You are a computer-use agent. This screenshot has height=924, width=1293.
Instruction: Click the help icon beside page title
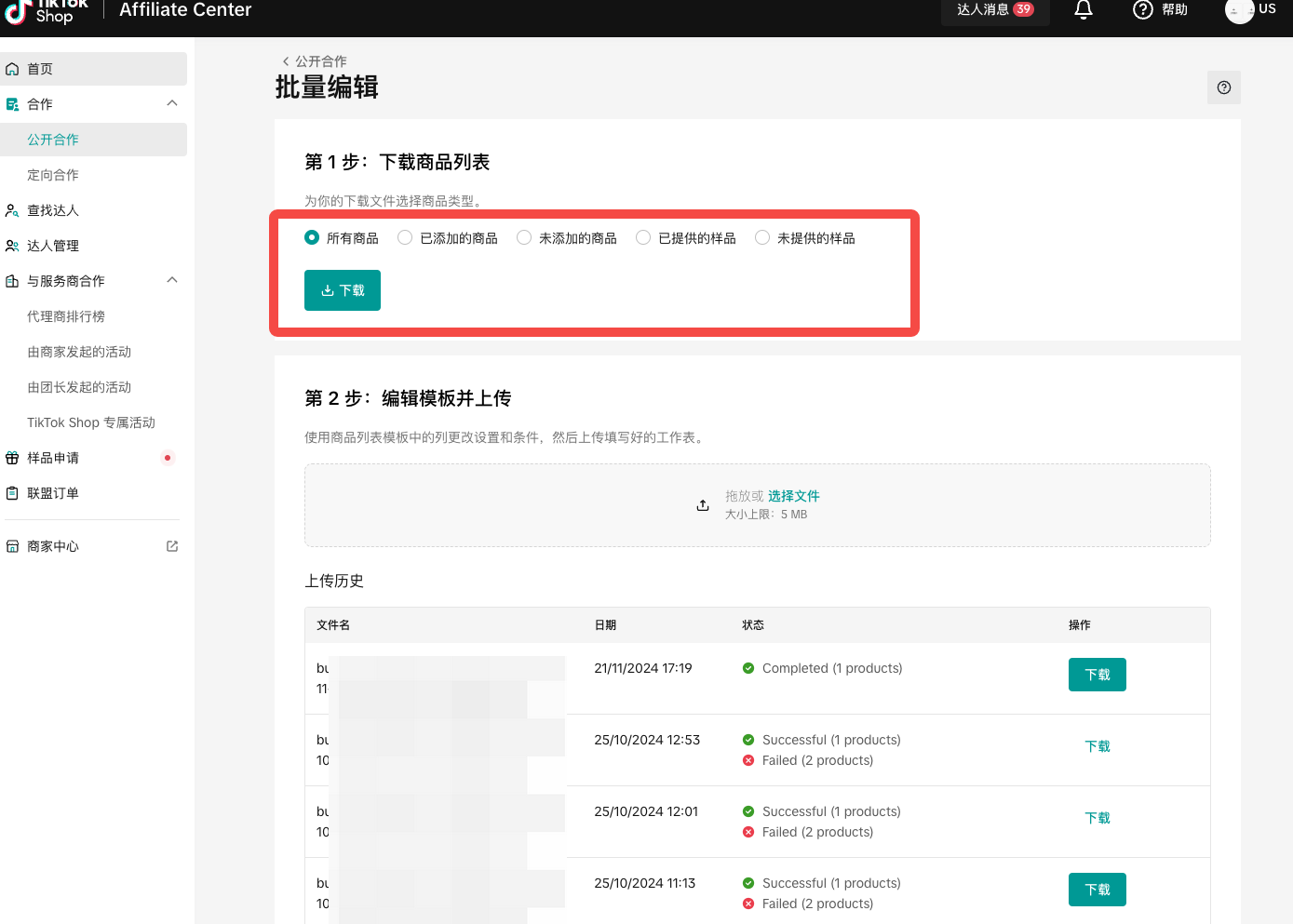pyautogui.click(x=1223, y=87)
